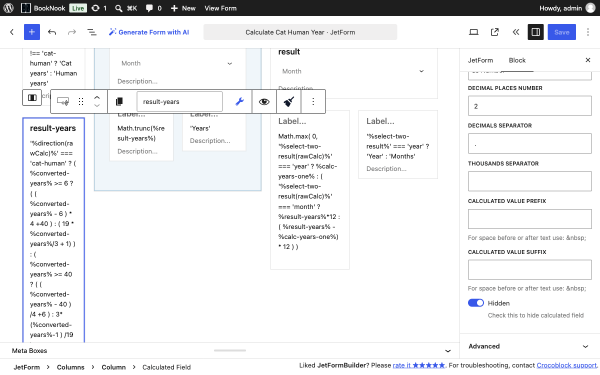Switch to the Block tab
Image resolution: width=600 pixels, height=375 pixels.
517,60
